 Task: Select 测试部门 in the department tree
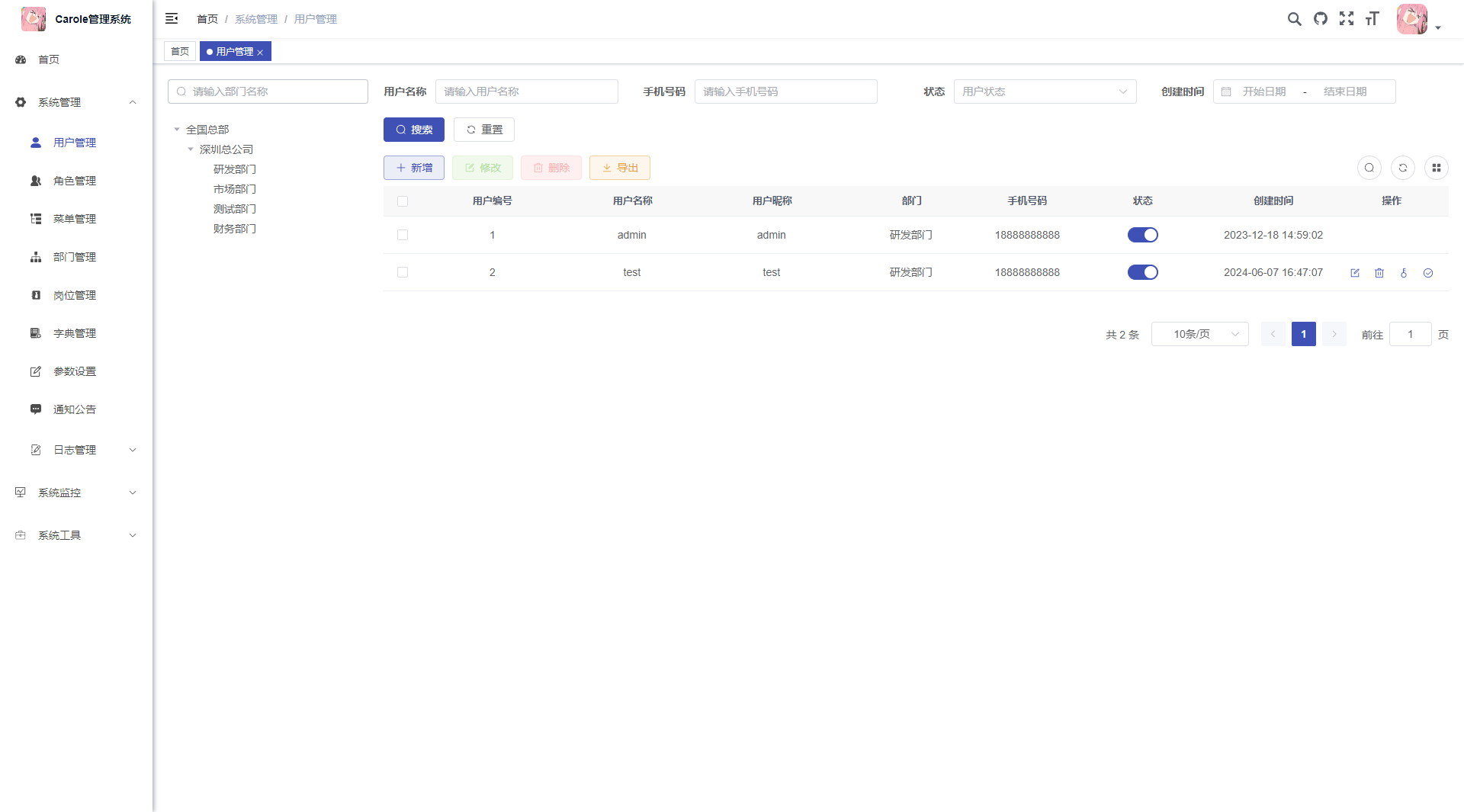click(x=235, y=209)
